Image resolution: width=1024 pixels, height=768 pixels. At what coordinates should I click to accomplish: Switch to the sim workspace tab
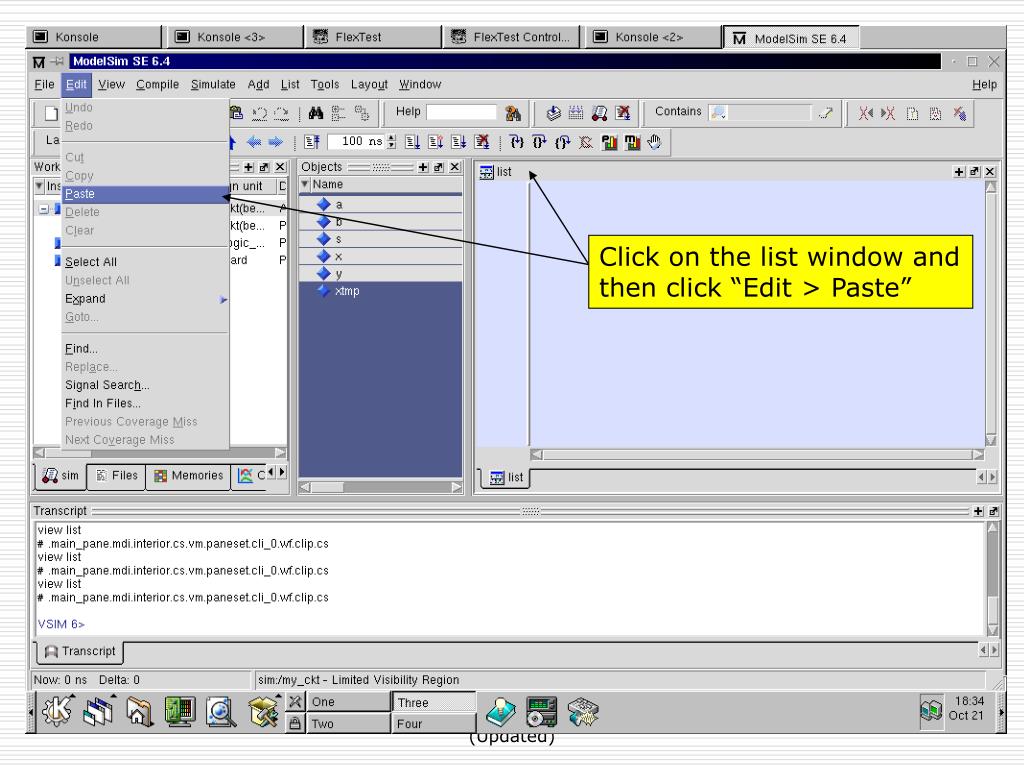click(x=60, y=476)
